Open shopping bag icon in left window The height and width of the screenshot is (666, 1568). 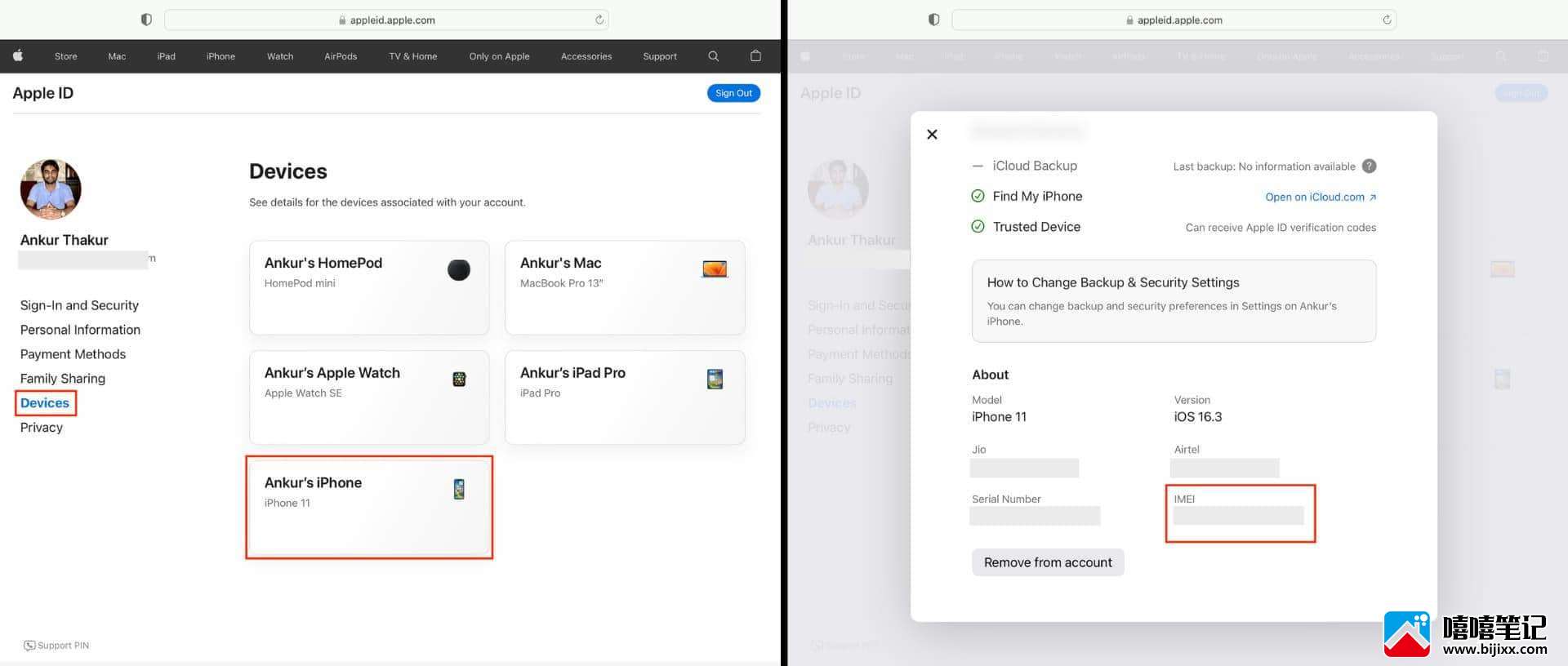click(755, 56)
